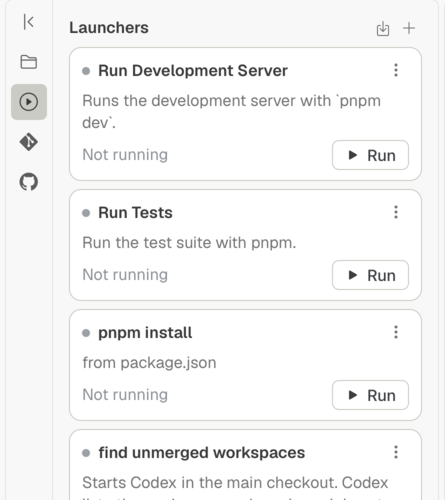Collapse the sidebar panel with arrow icon

pyautogui.click(x=29, y=22)
